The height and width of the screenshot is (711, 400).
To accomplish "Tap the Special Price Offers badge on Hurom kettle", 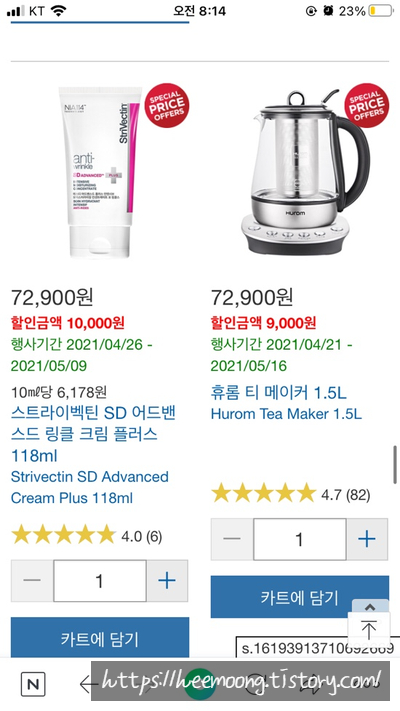I will coord(366,105).
